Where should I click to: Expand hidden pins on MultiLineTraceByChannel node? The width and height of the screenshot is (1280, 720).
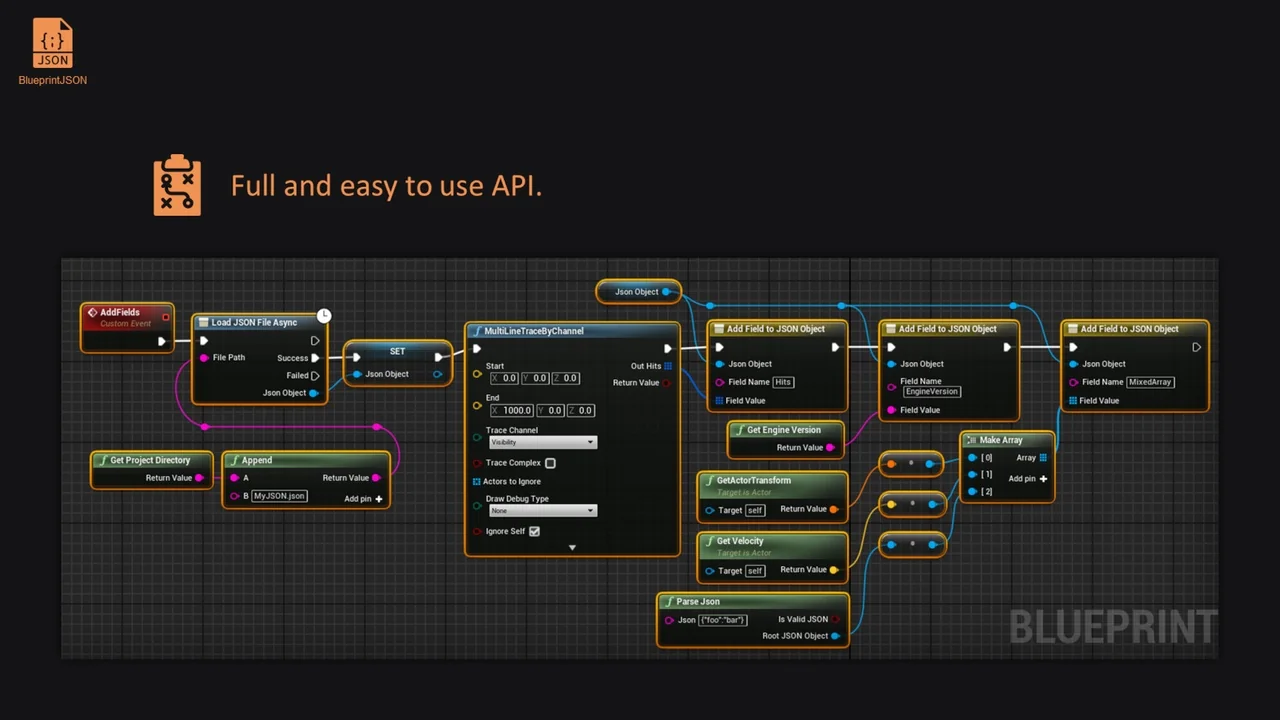572,547
